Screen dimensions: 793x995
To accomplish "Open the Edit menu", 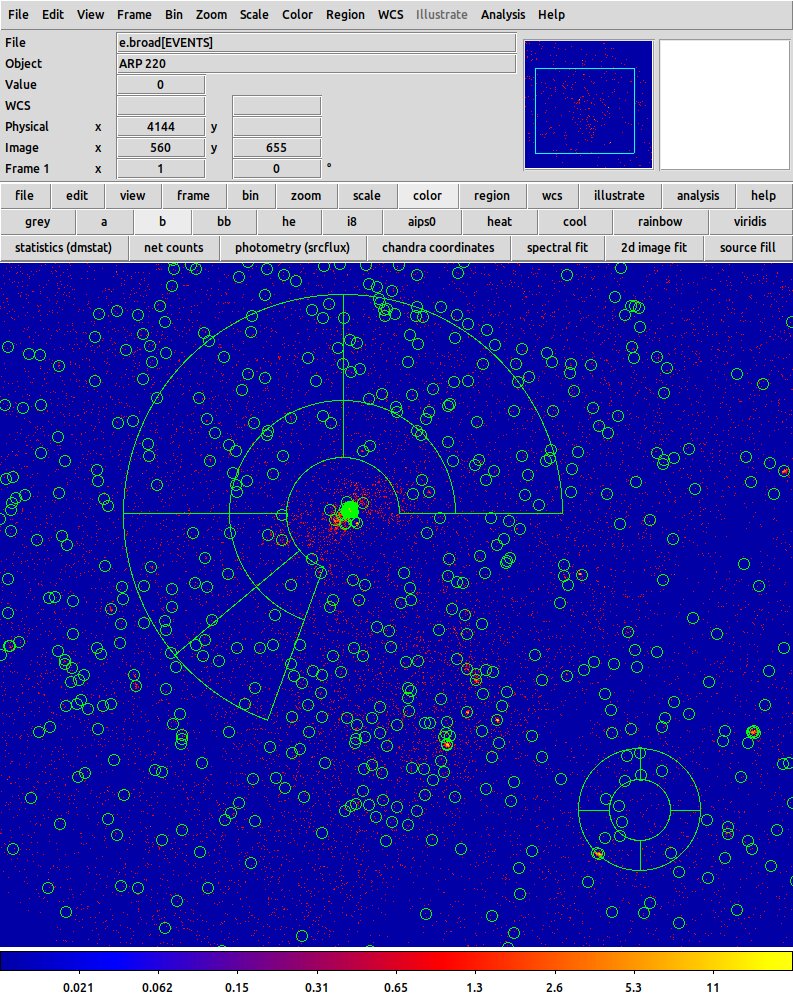I will pos(53,14).
